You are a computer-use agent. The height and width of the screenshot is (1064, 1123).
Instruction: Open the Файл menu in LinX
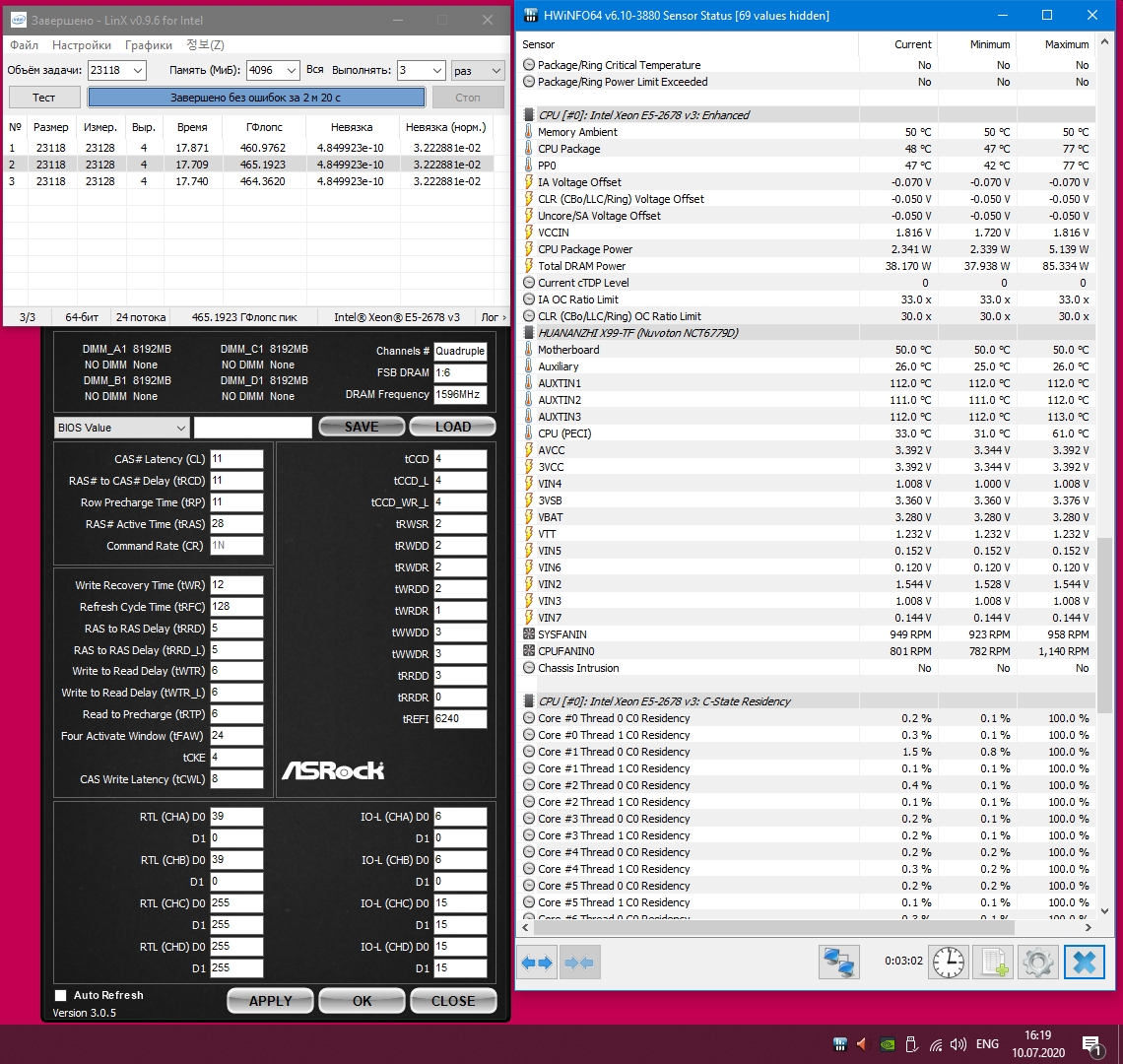24,45
